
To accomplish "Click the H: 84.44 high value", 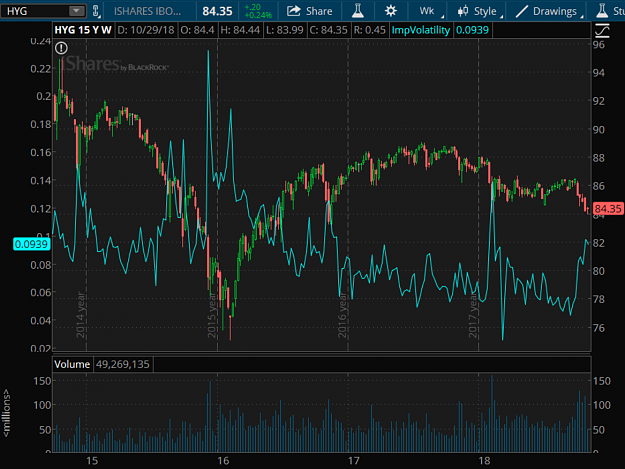I will (x=240, y=30).
